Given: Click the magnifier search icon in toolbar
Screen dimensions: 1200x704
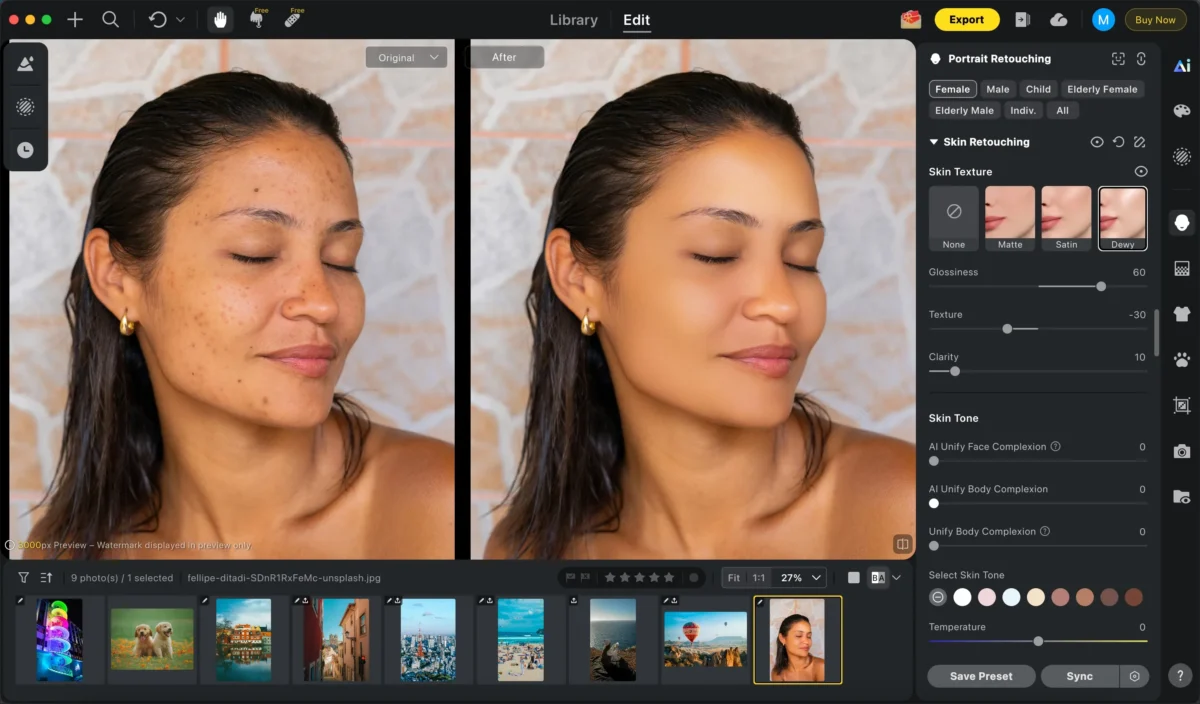Looking at the screenshot, I should coord(111,20).
